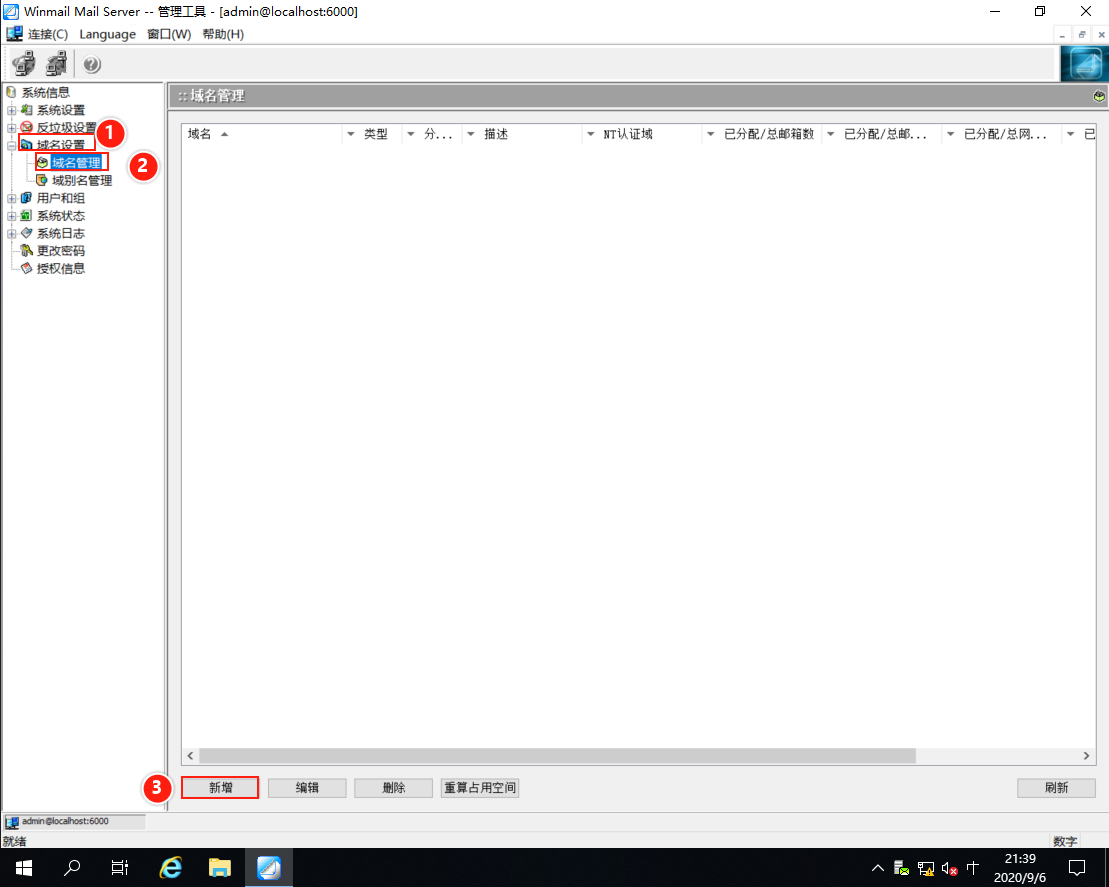Image resolution: width=1109 pixels, height=887 pixels.
Task: Open the 帮助(H) menu
Action: click(223, 34)
